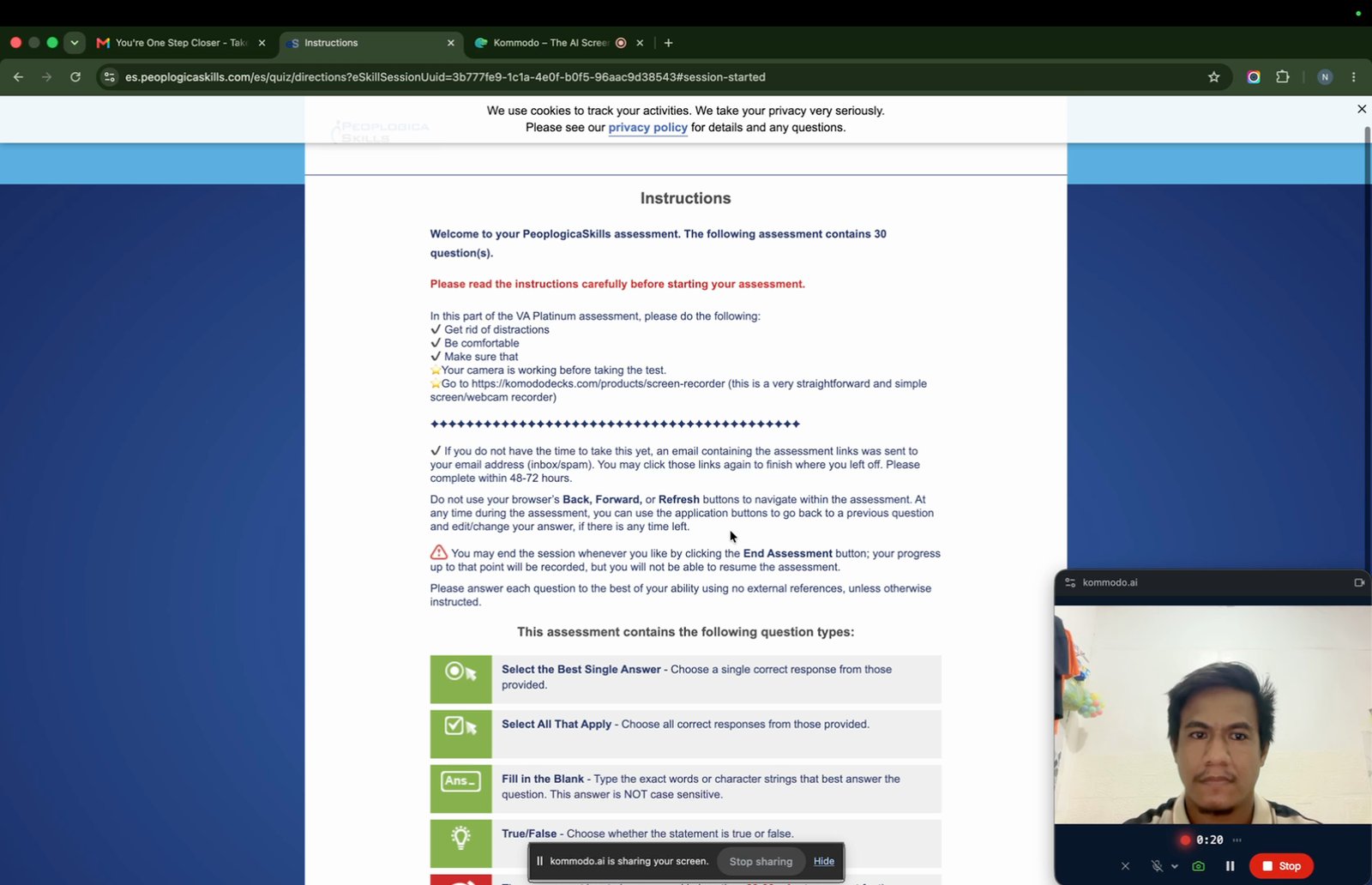
Task: Reload the current page
Action: (x=75, y=77)
